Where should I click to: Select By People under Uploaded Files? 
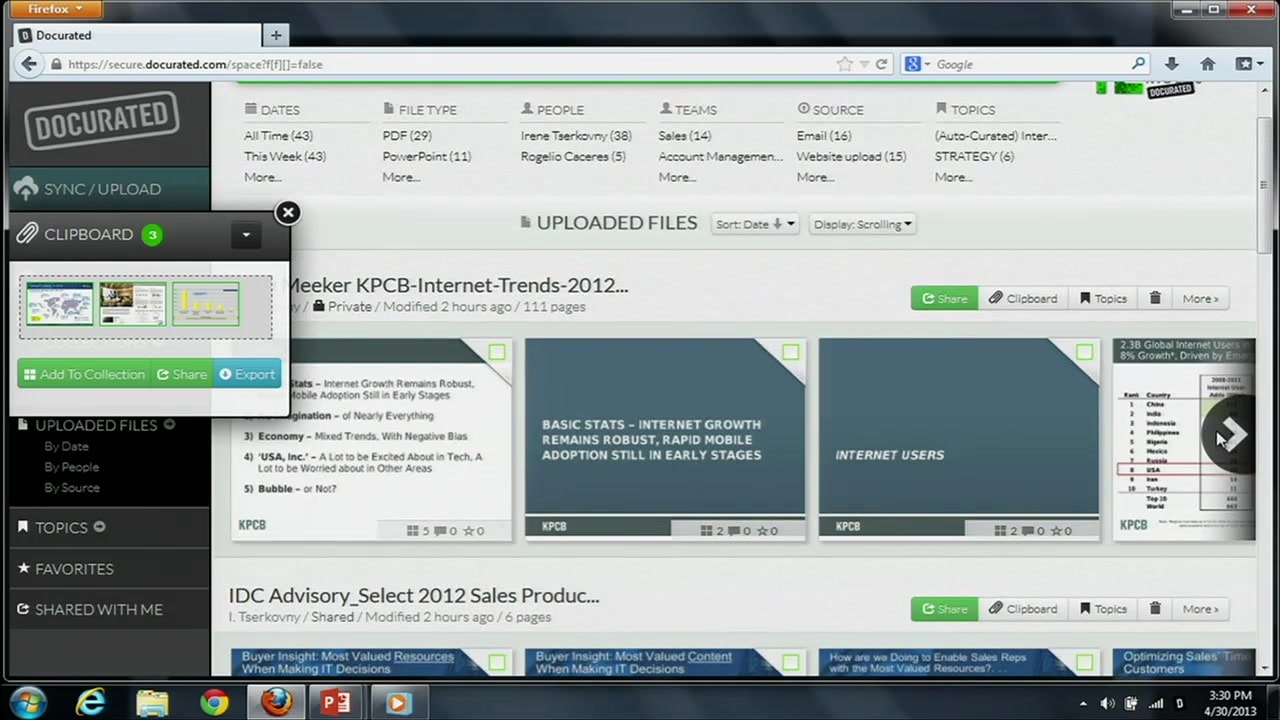point(71,467)
